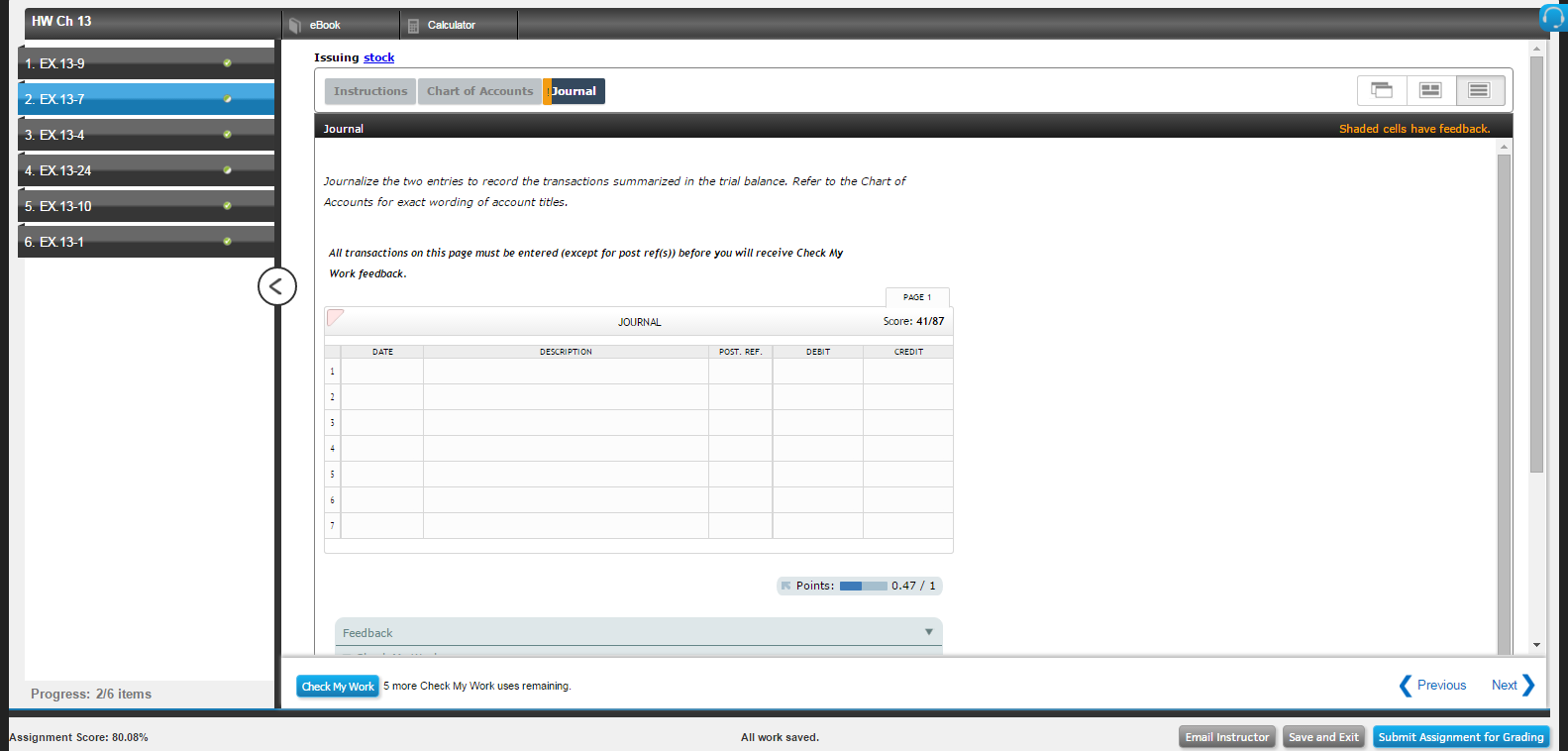Screen dimensions: 1568x751
Task: Open the stock hyperlink
Action: [x=378, y=57]
